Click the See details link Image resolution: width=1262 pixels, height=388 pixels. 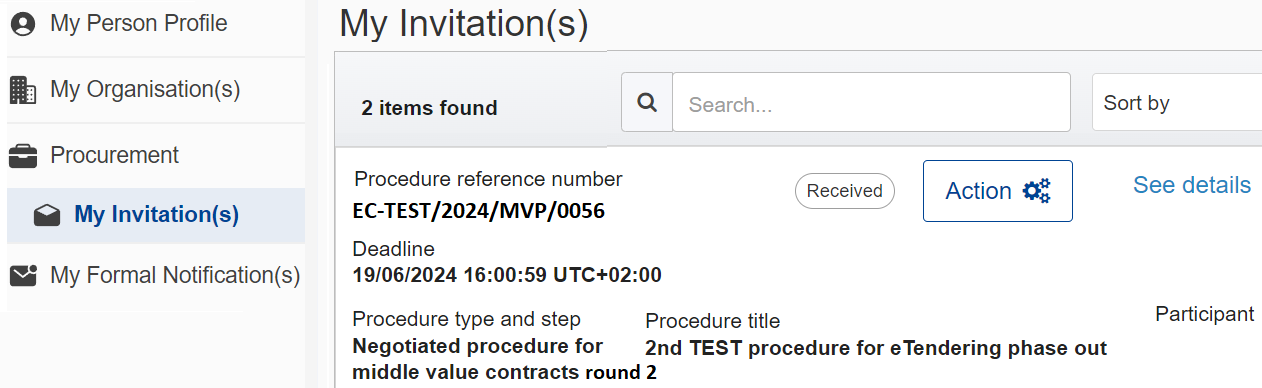pyautogui.click(x=1192, y=185)
